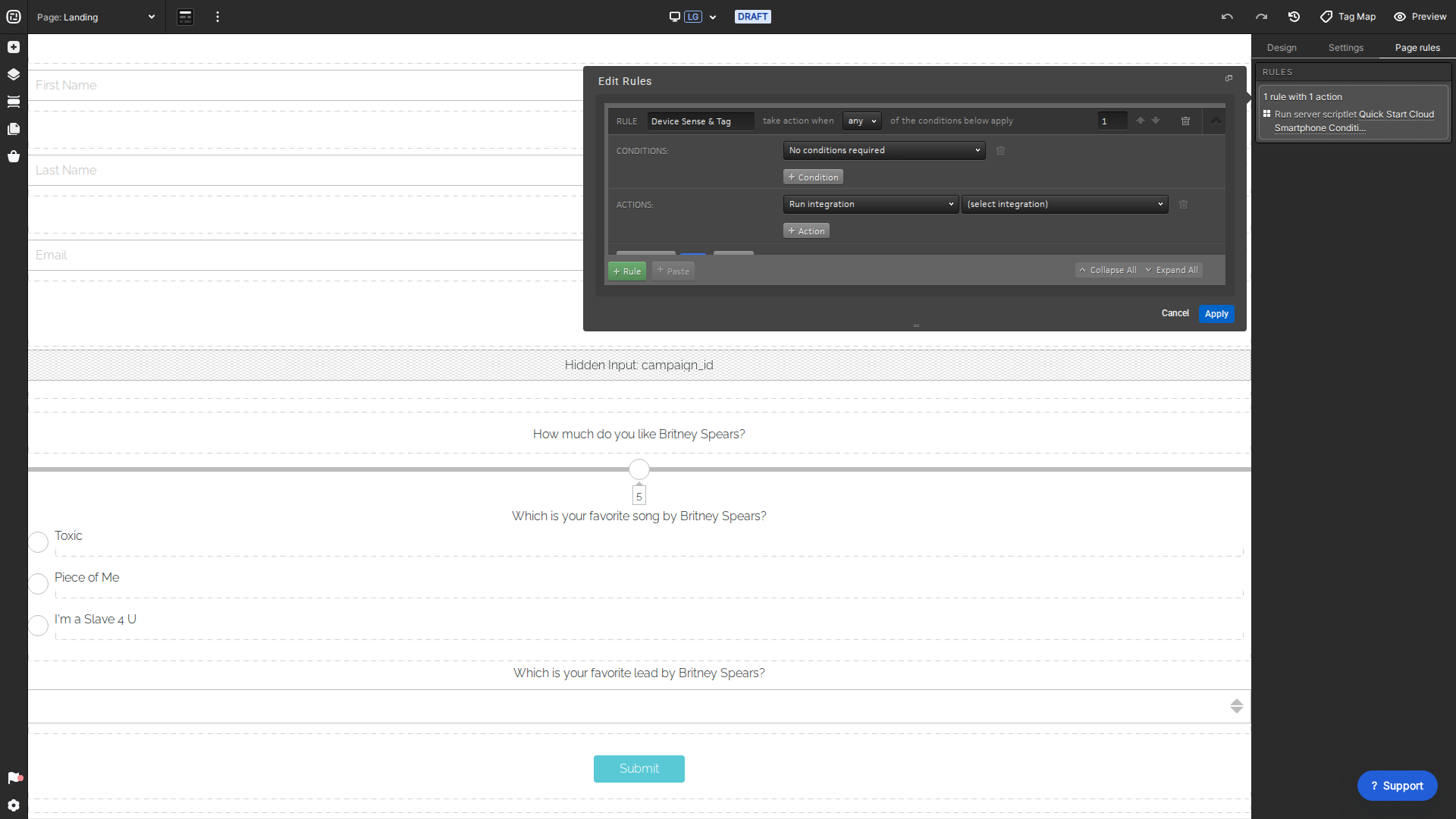This screenshot has height=819, width=1456.
Task: Pop out the Edit Rules dialog
Action: tap(1229, 78)
